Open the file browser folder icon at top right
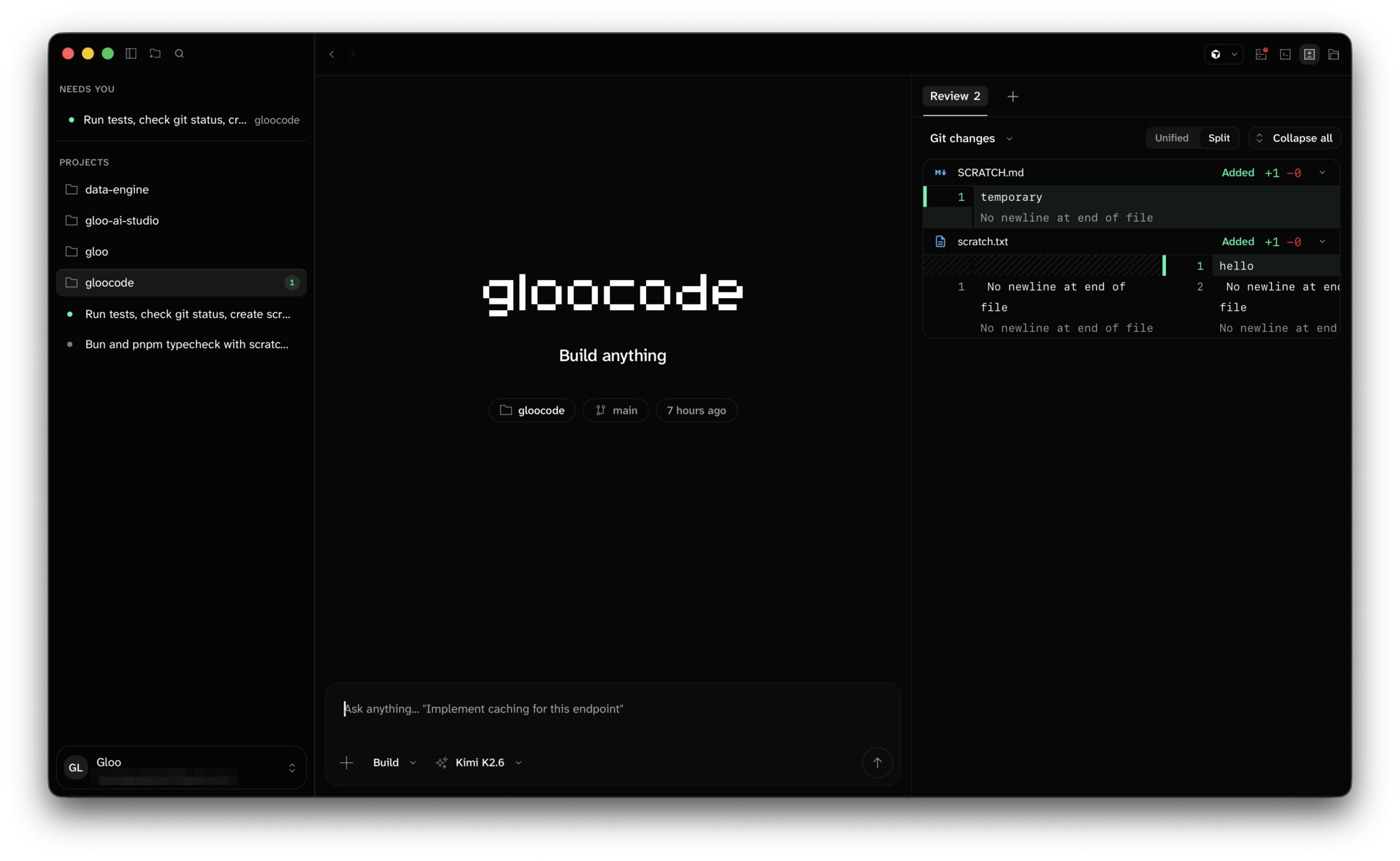The width and height of the screenshot is (1400, 861). [x=1333, y=54]
